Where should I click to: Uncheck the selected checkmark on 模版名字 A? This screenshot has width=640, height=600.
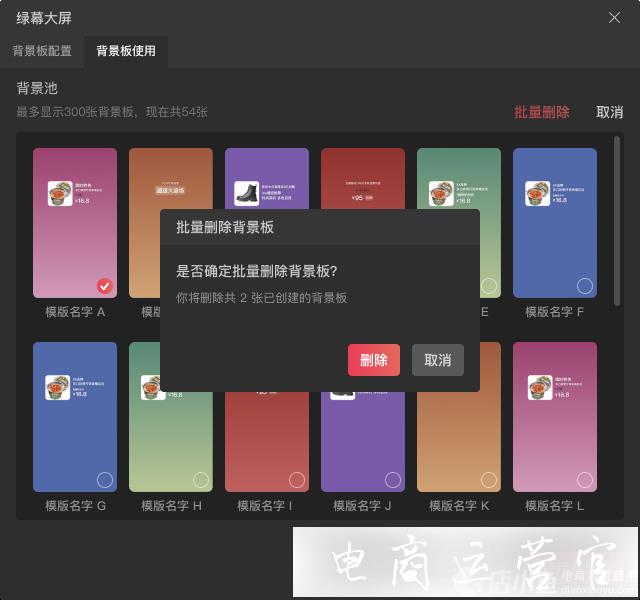(x=105, y=286)
